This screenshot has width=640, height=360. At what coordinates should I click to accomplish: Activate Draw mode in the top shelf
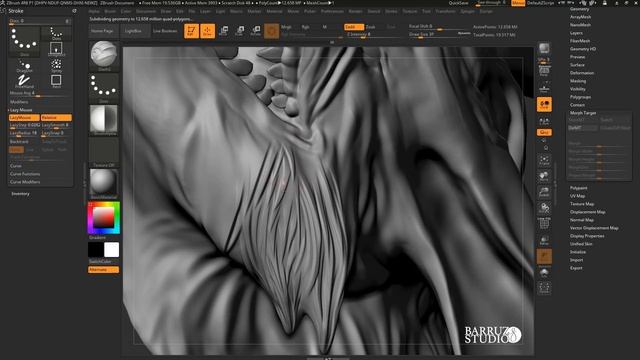[207, 31]
